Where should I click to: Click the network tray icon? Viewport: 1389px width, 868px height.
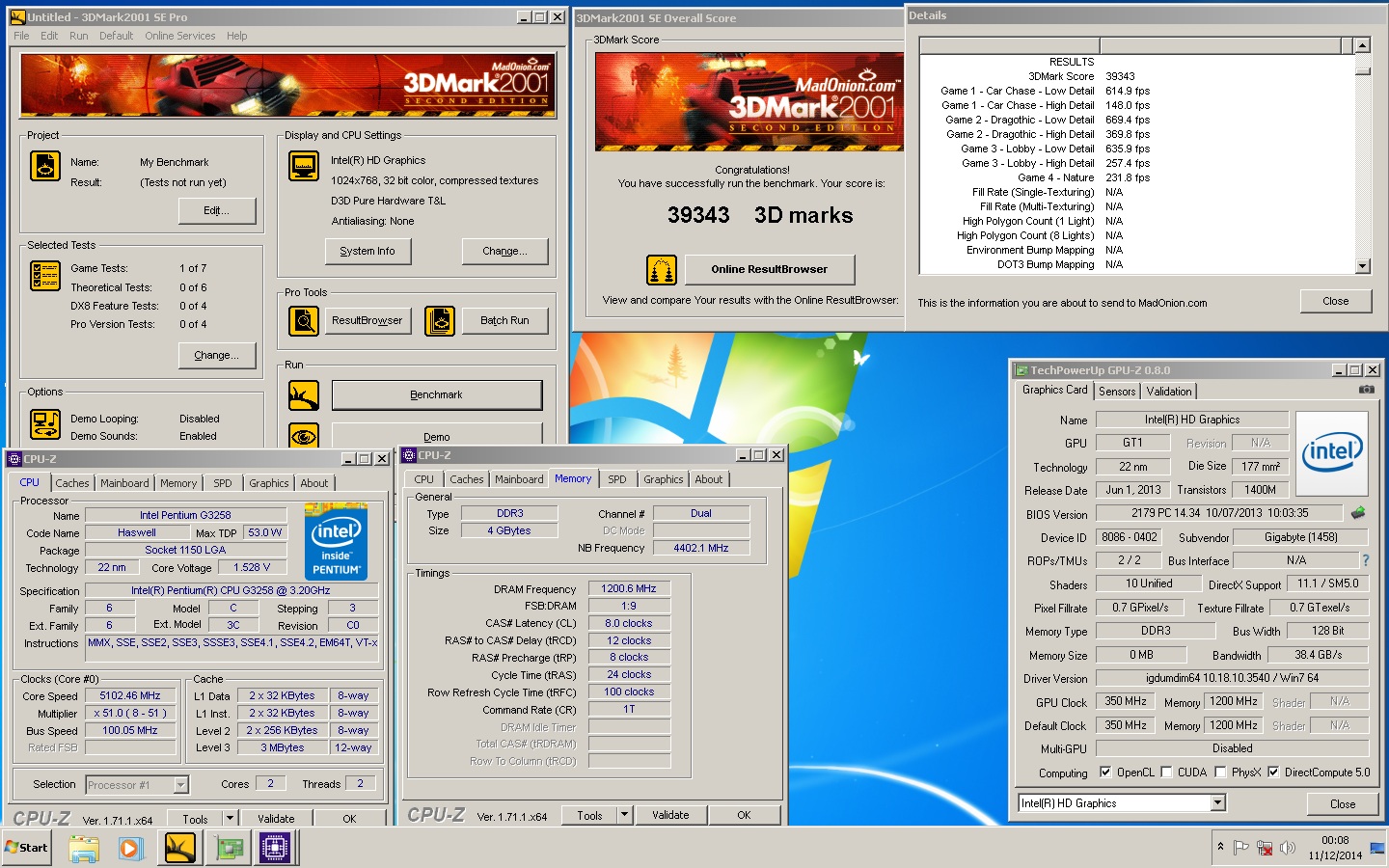pyautogui.click(x=1265, y=848)
